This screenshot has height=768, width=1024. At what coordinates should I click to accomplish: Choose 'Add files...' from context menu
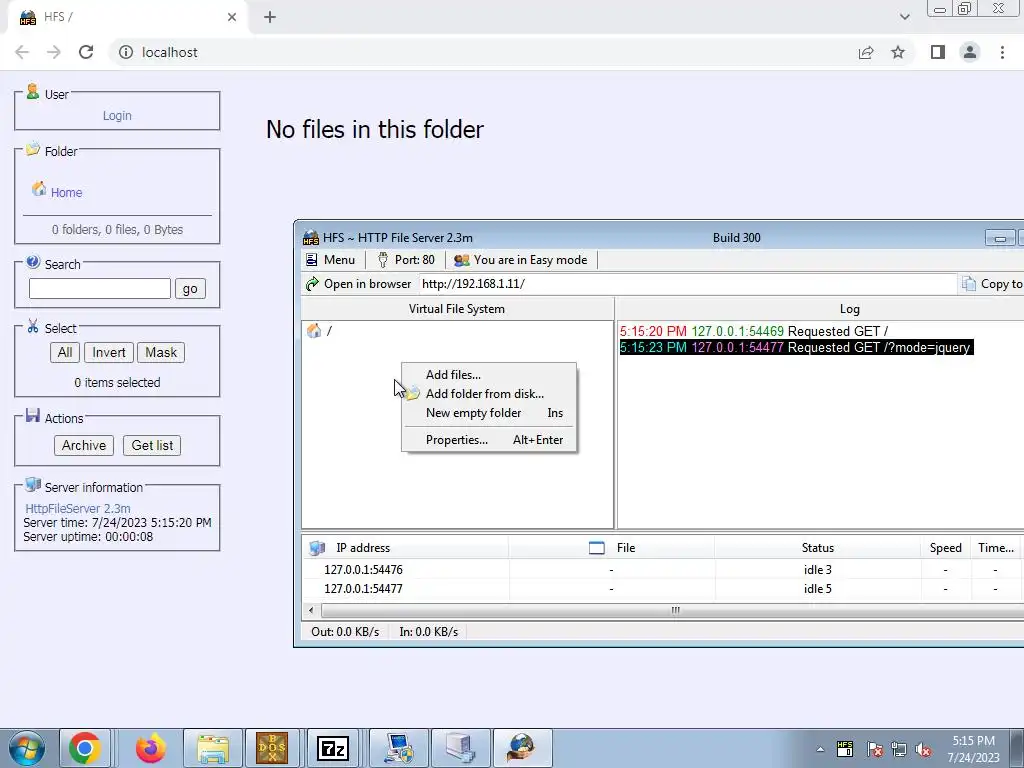453,375
